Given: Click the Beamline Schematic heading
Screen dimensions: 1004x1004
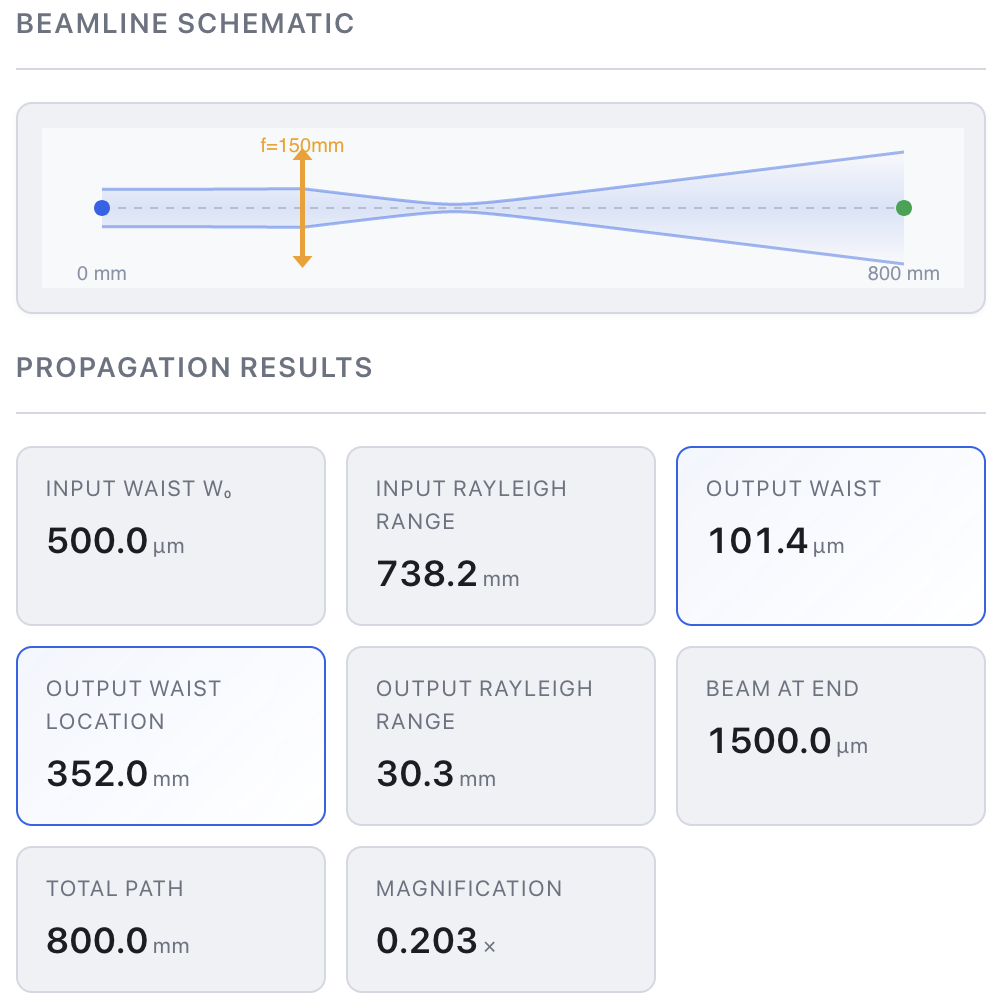Looking at the screenshot, I should (x=186, y=24).
